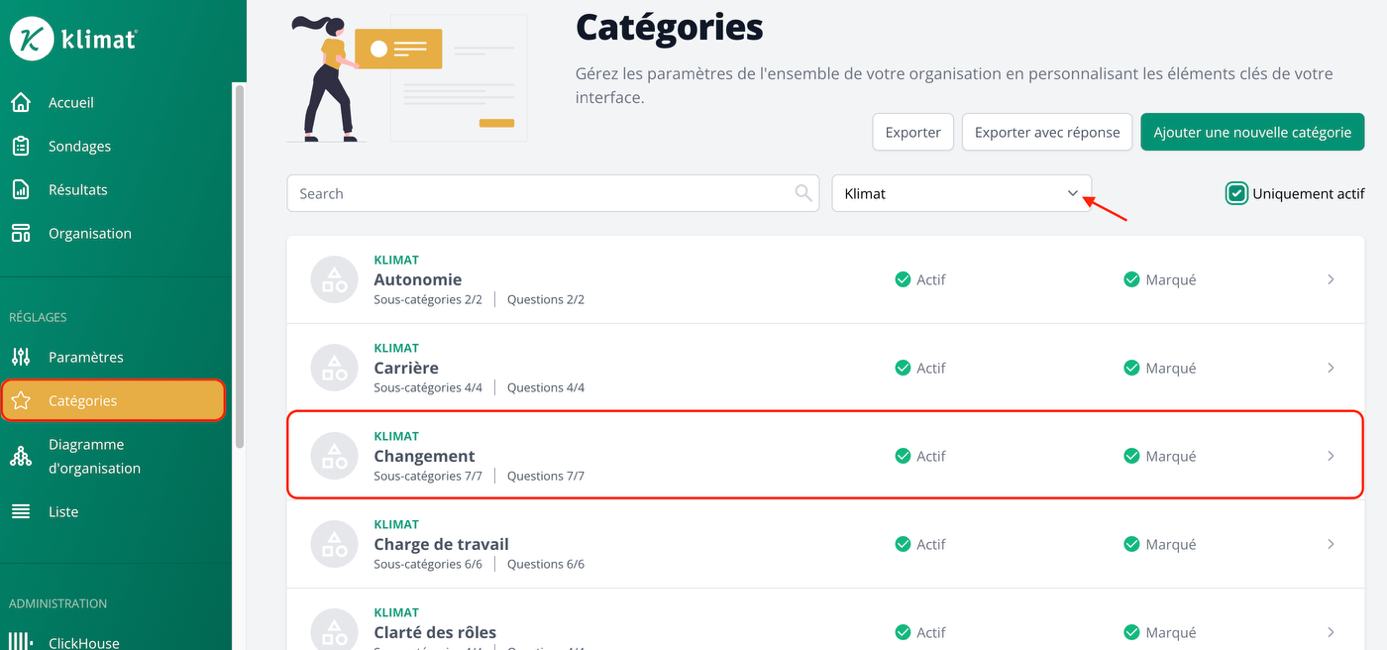1387x650 pixels.
Task: Expand the Charge de travail row chevron
Action: tap(1331, 544)
